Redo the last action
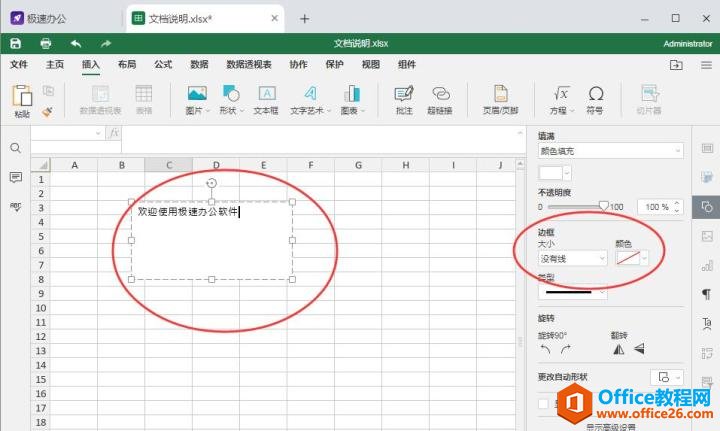Viewport: 720px width, 431px height. [106, 44]
